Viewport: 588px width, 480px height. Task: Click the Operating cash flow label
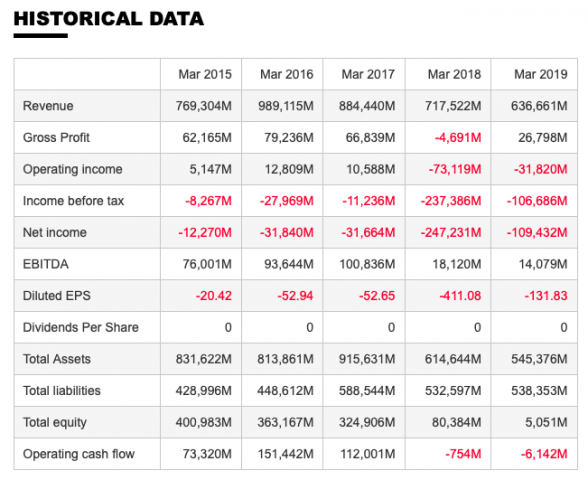[79, 454]
